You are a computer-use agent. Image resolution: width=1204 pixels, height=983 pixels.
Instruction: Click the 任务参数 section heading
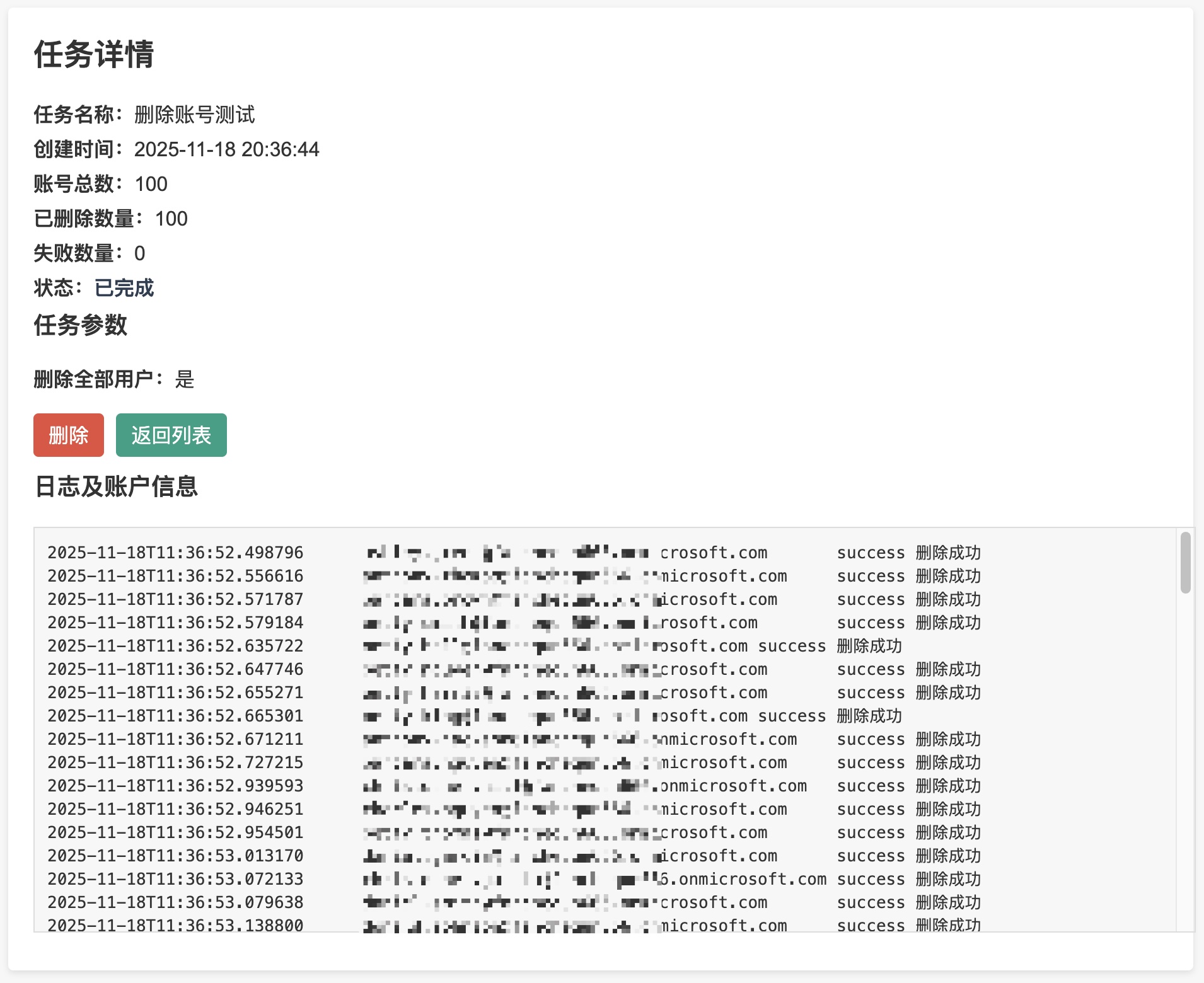[x=81, y=325]
